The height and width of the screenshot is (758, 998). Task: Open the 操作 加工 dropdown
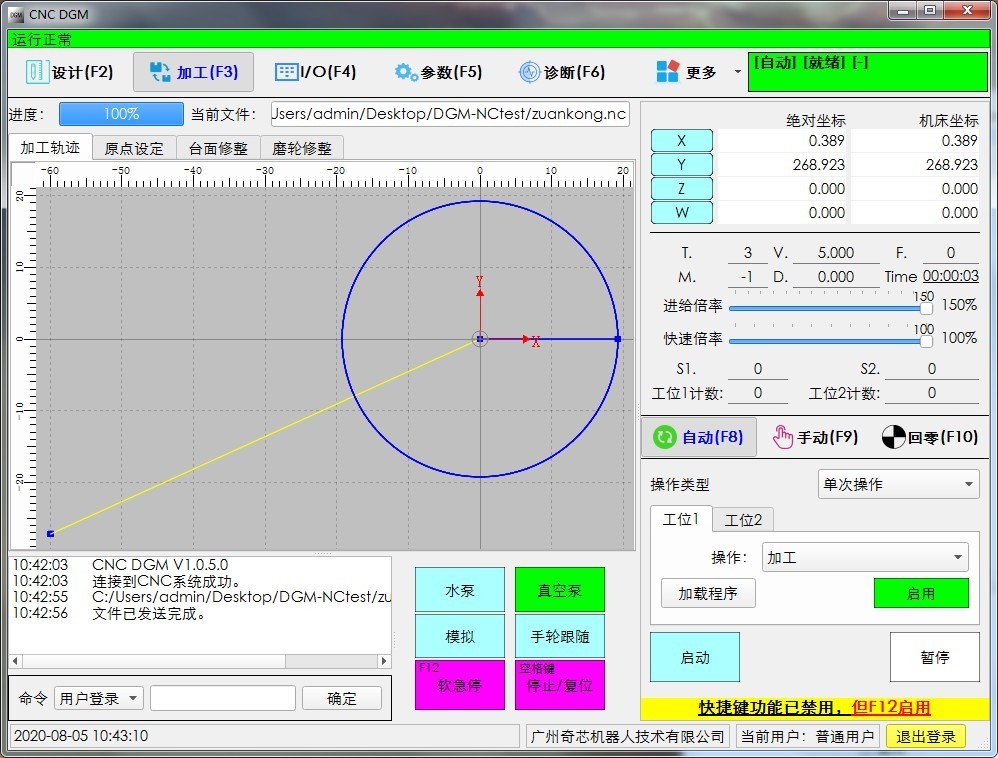coord(864,557)
